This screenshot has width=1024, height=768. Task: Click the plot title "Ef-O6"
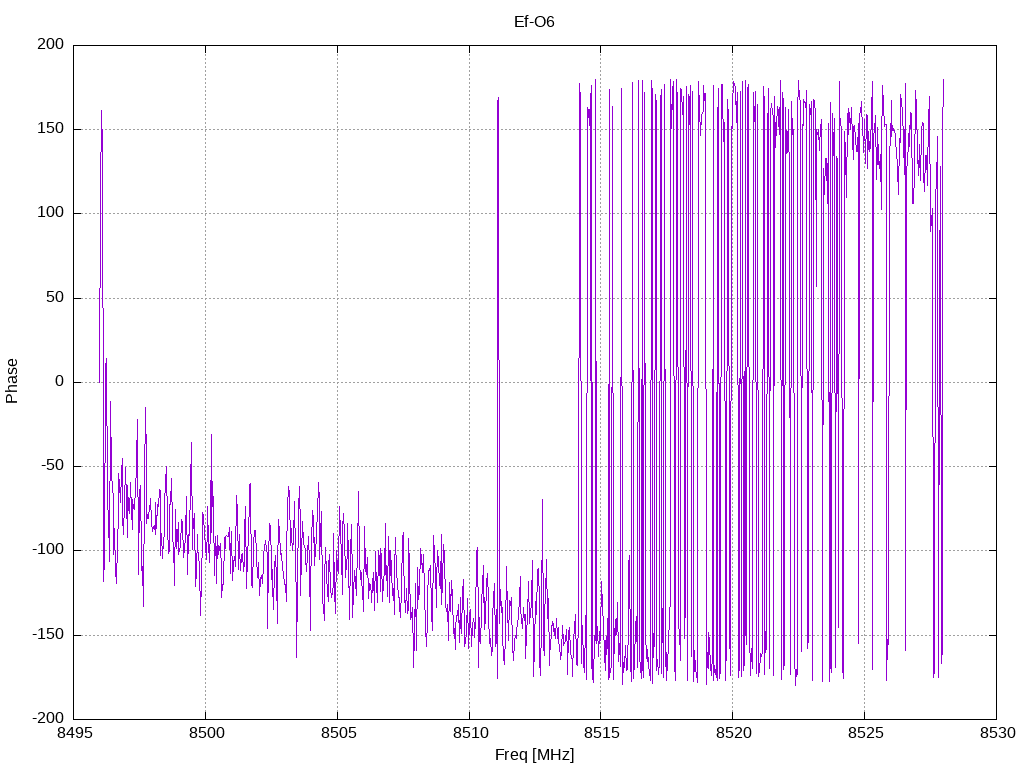(x=534, y=22)
